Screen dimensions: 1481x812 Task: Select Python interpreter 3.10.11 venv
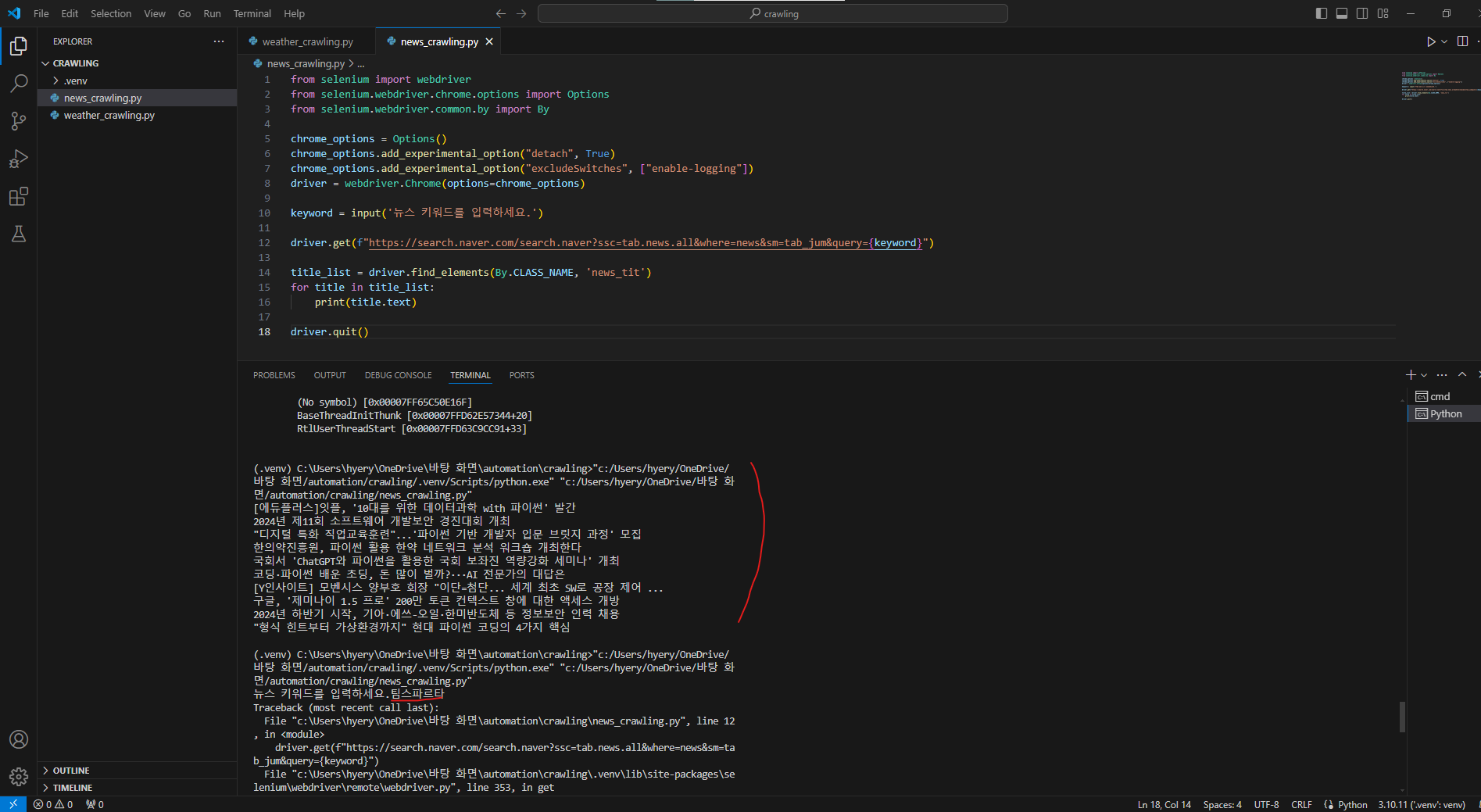[1422, 804]
